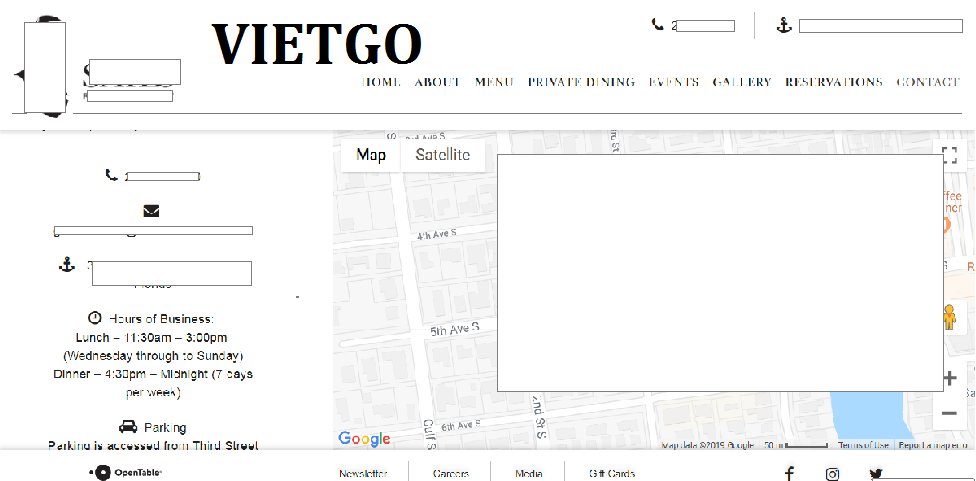Click Report a map error link

point(932,445)
